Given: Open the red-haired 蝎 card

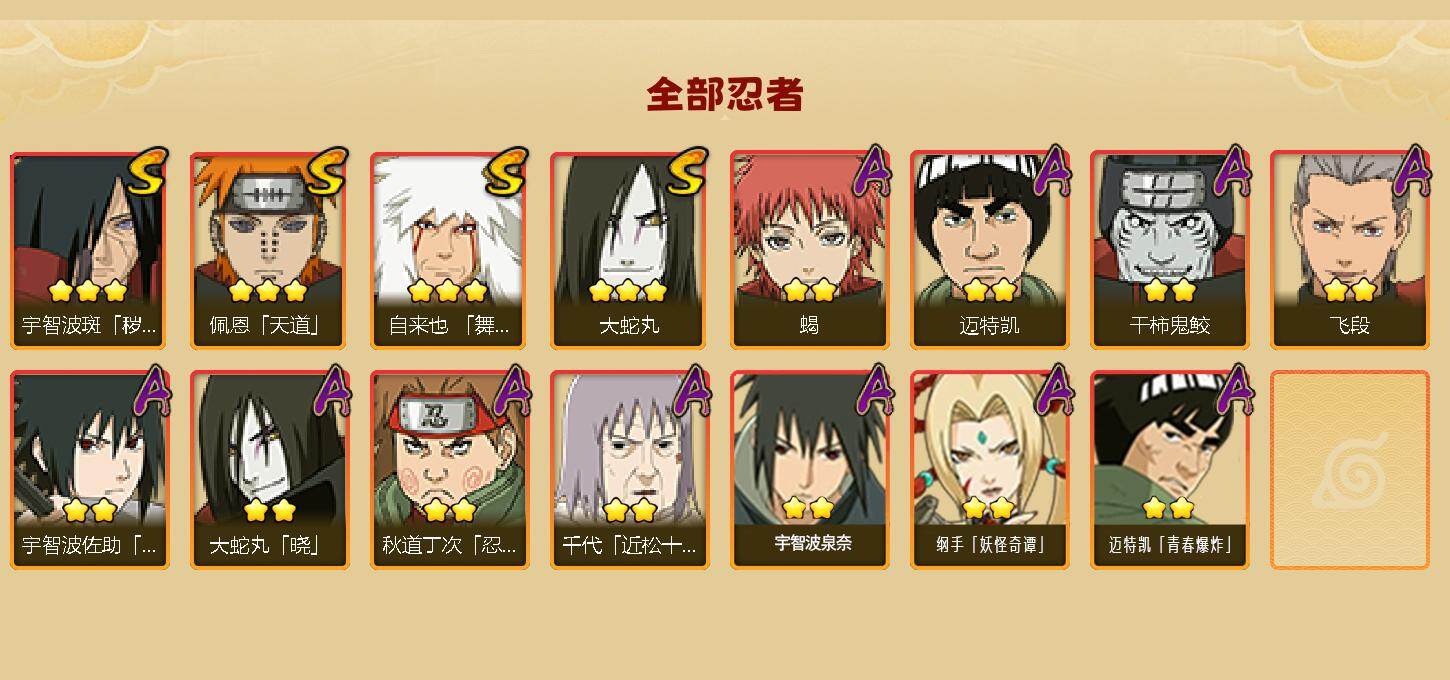Looking at the screenshot, I should [x=809, y=250].
